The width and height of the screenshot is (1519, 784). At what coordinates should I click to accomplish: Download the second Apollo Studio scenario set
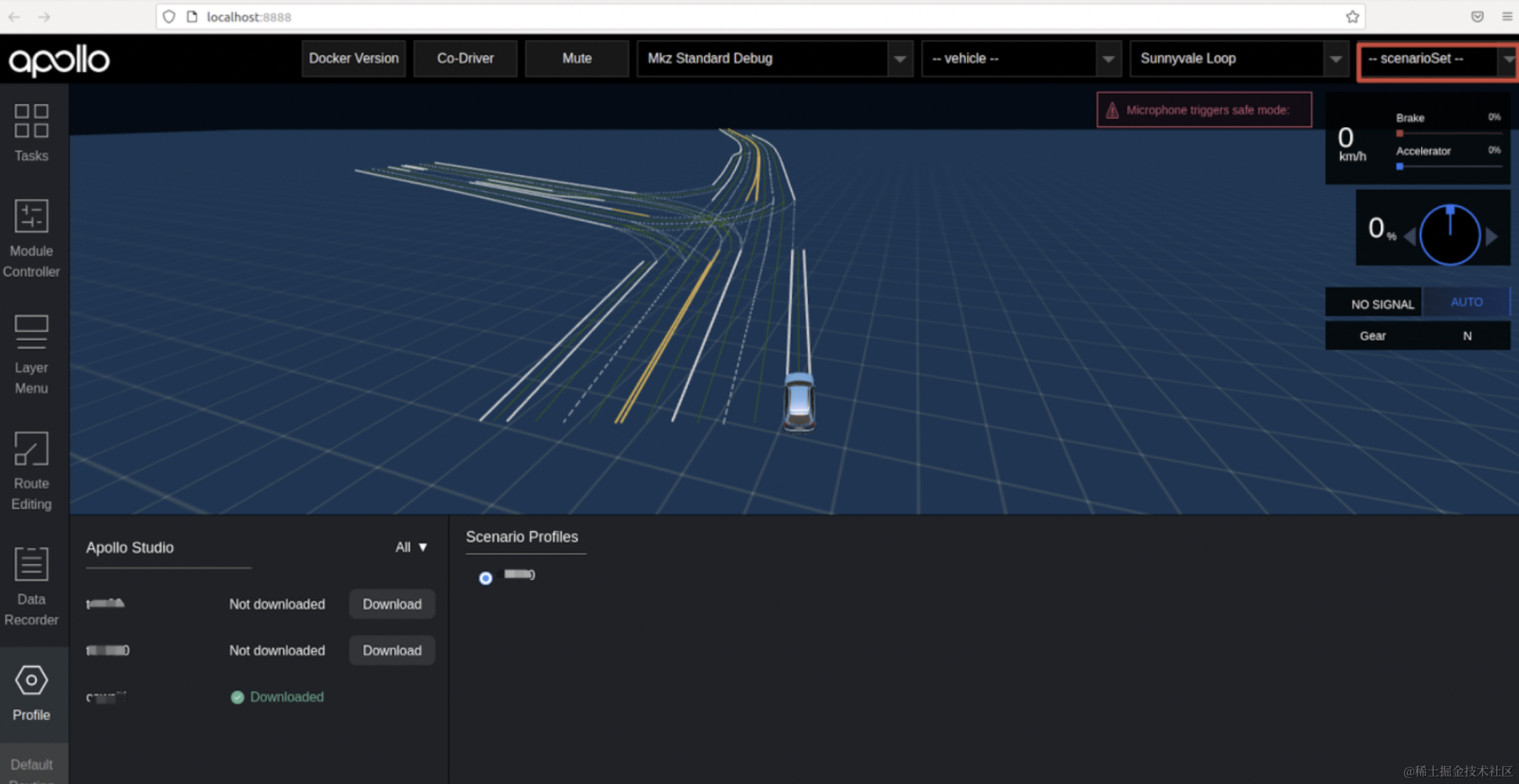click(392, 650)
